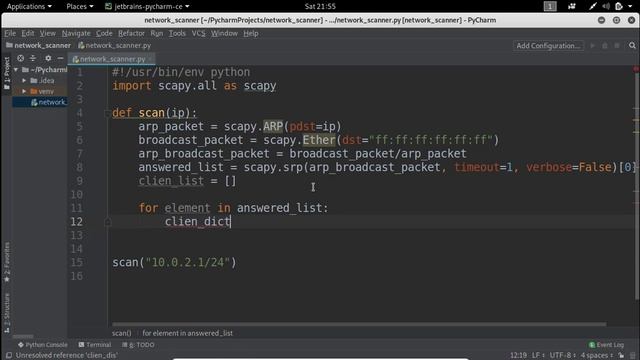Click the greyed Stop square icon

coord(617,46)
